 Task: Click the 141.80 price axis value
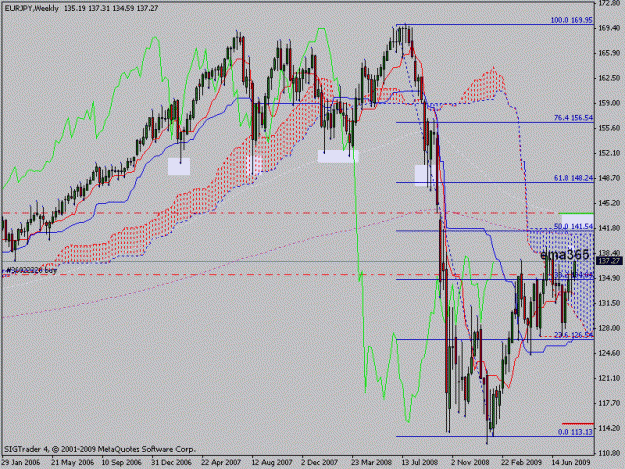609,228
